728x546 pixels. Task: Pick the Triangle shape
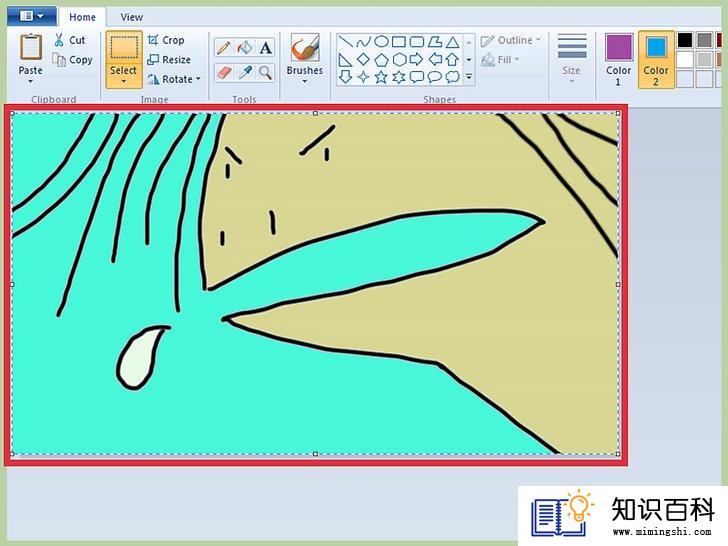point(452,42)
